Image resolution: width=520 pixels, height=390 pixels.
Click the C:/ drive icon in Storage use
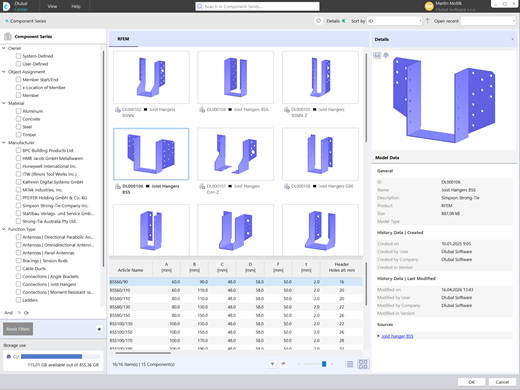point(9,356)
